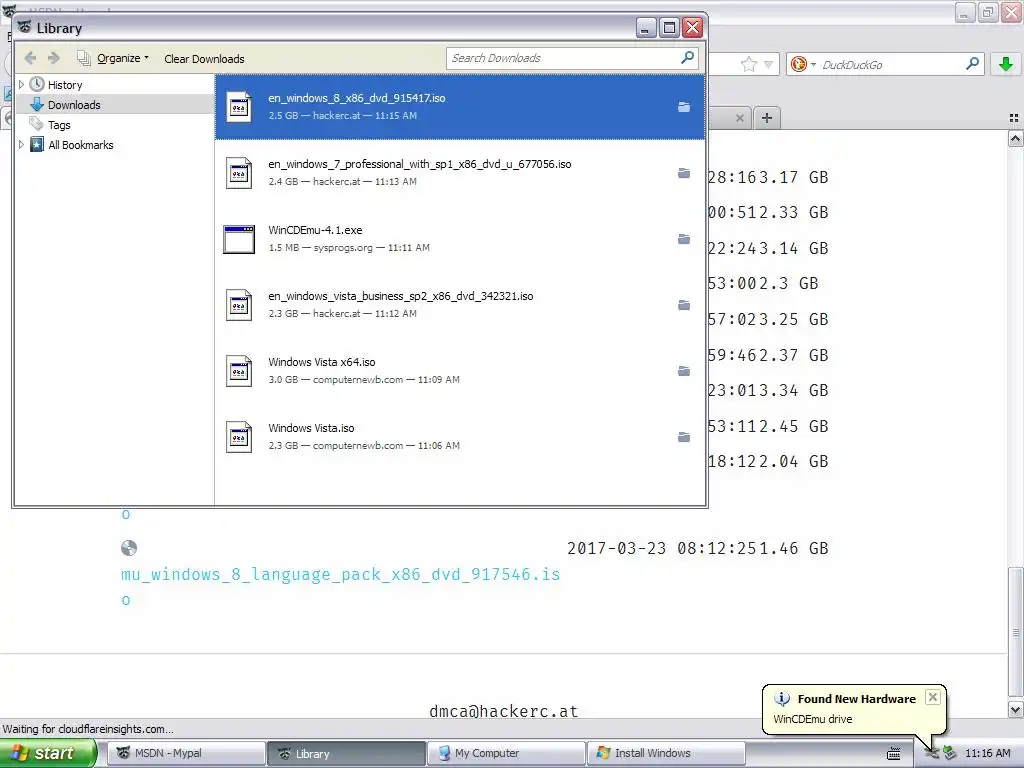The width and height of the screenshot is (1024, 768).
Task: Open mu_windows_8_language_pack_x86_dvd_917546.iso link
Action: pyautogui.click(x=340, y=586)
